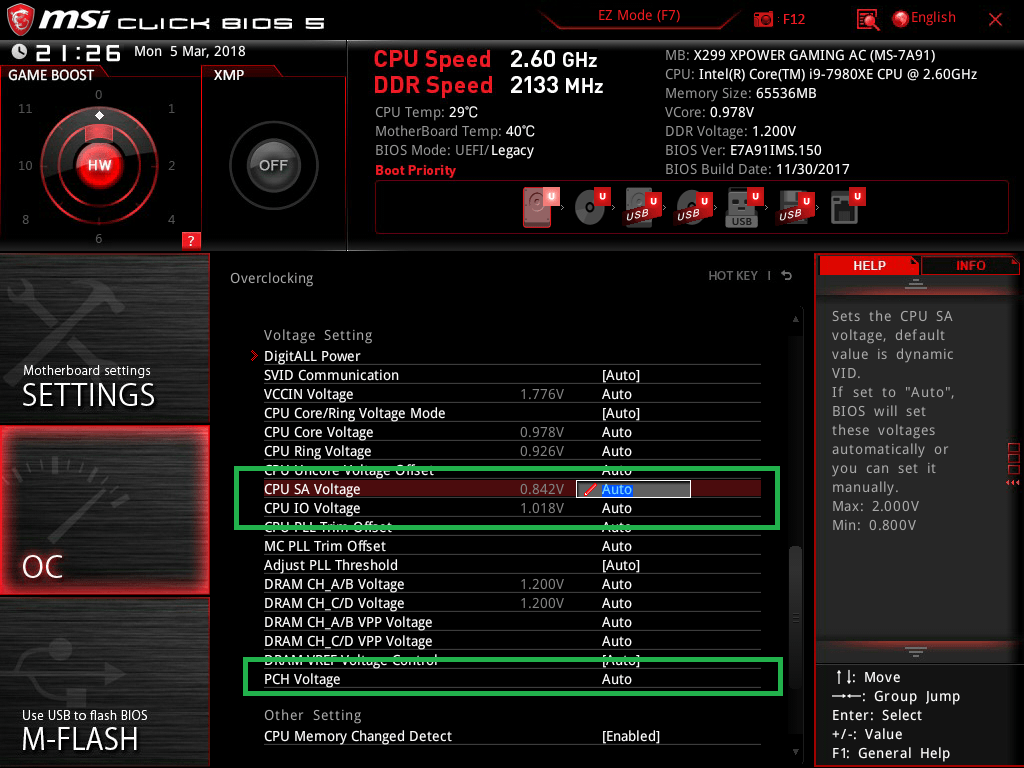Switch to the INFO tab

970,266
